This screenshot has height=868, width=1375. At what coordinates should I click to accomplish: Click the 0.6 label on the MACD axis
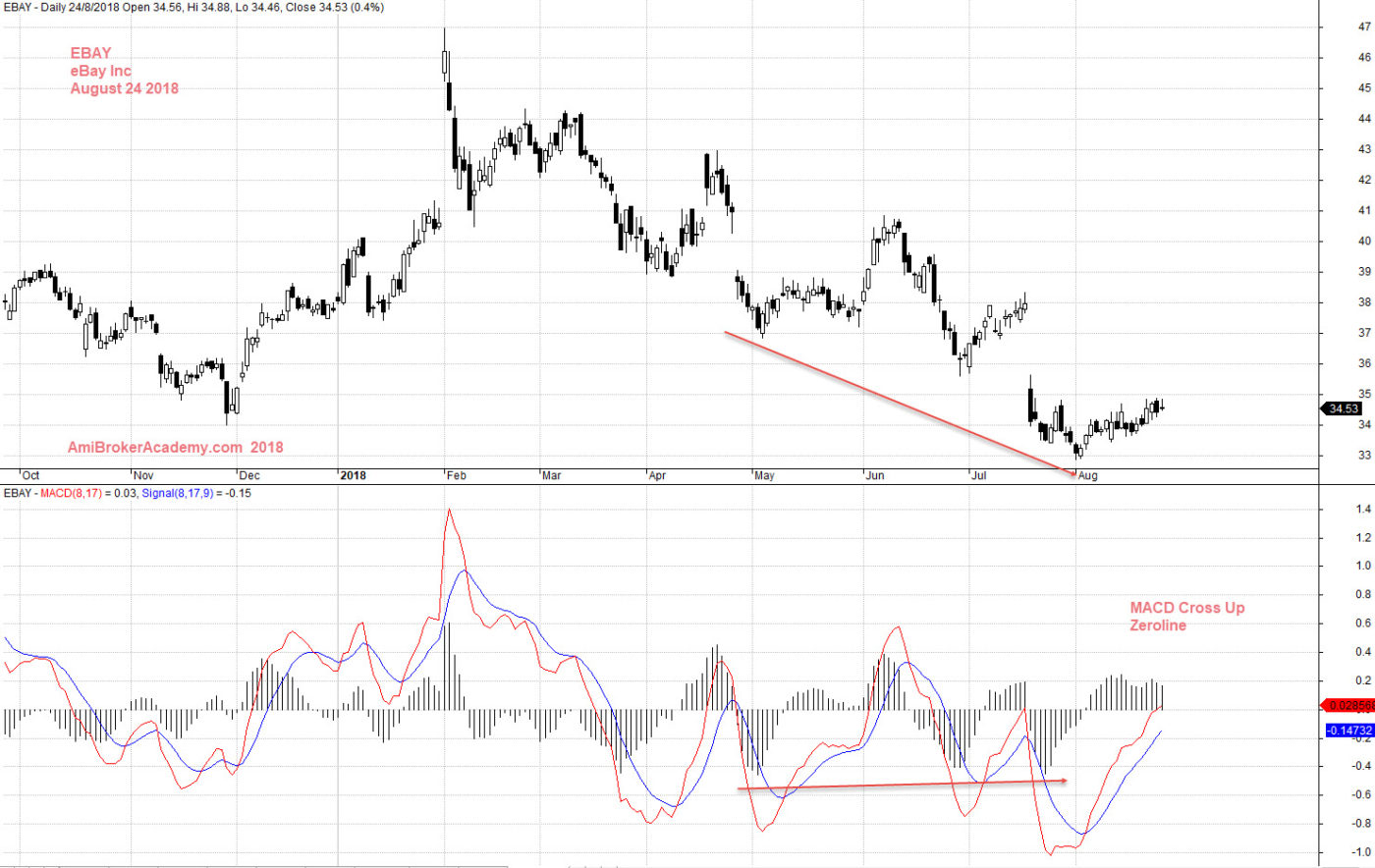[1363, 623]
